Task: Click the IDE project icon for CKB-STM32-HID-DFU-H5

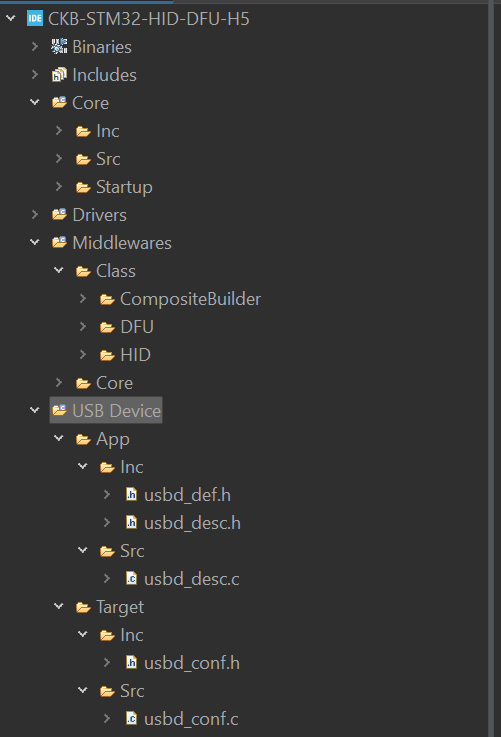Action: pyautogui.click(x=35, y=19)
